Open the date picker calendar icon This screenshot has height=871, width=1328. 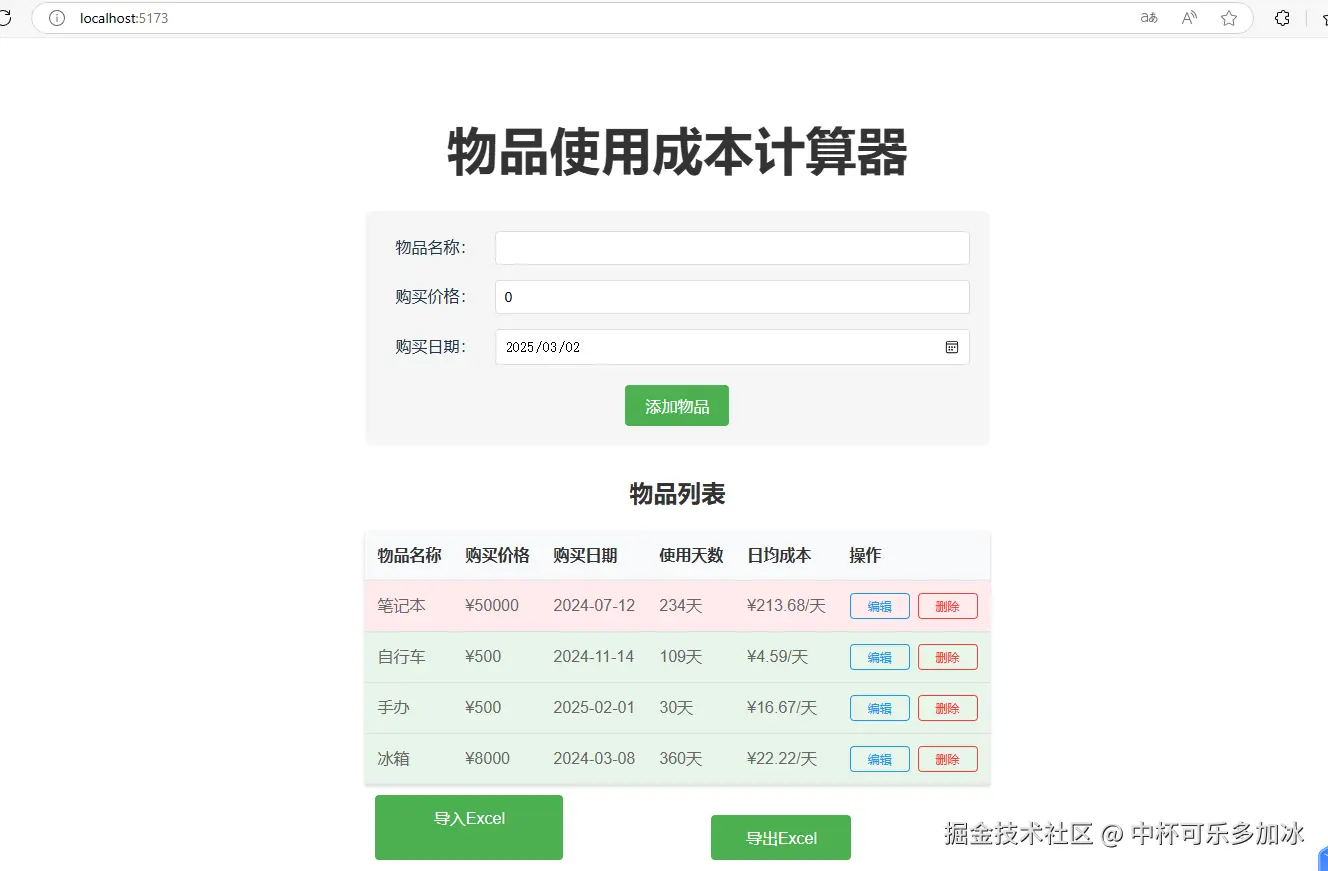(952, 347)
